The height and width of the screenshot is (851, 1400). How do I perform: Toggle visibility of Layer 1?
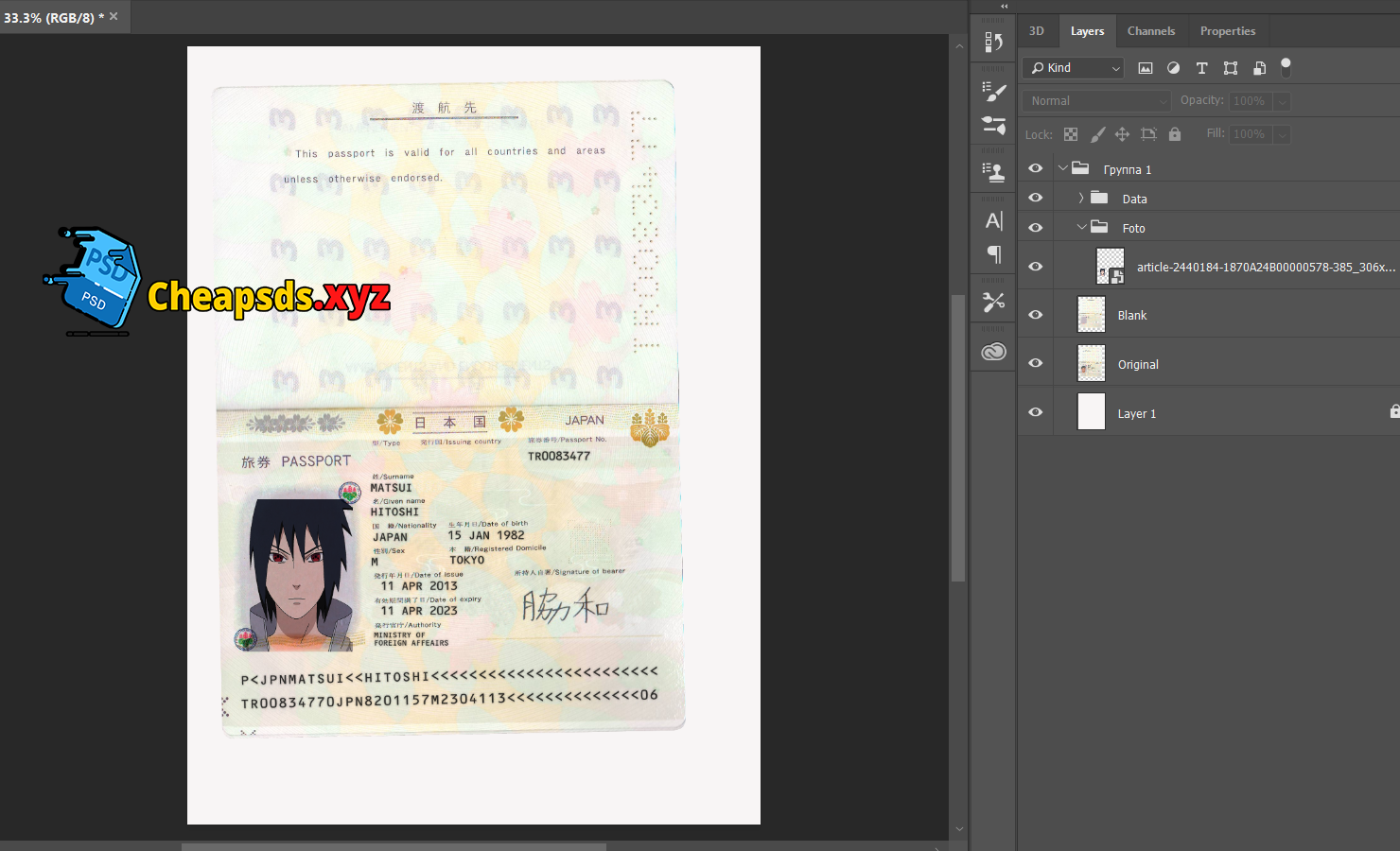point(1036,412)
